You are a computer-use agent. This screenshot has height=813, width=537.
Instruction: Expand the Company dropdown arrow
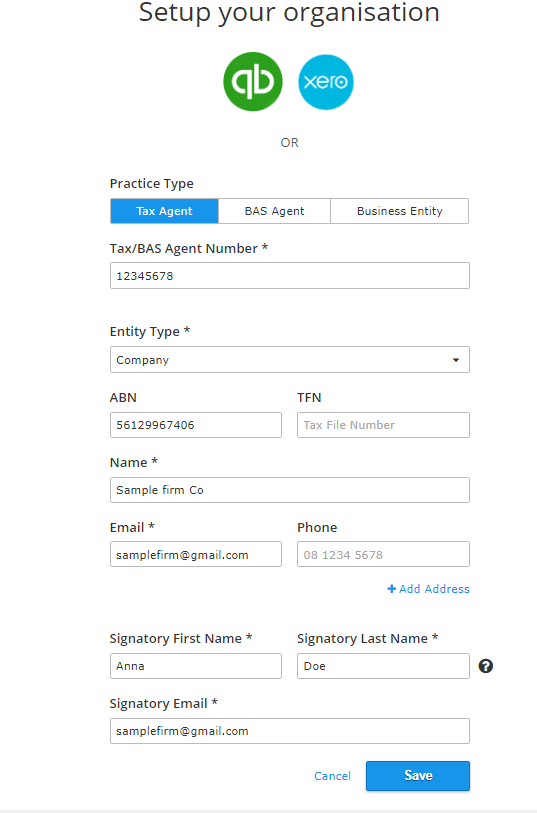pyautogui.click(x=456, y=360)
